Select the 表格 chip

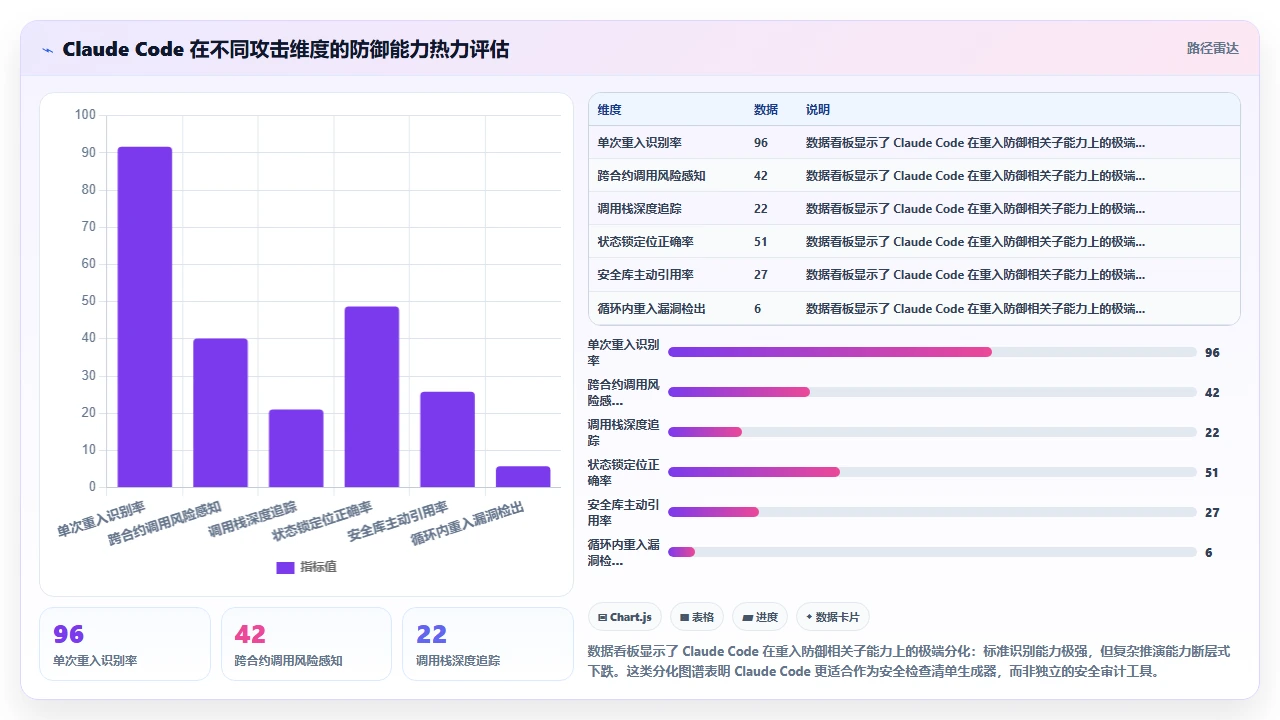pos(696,617)
